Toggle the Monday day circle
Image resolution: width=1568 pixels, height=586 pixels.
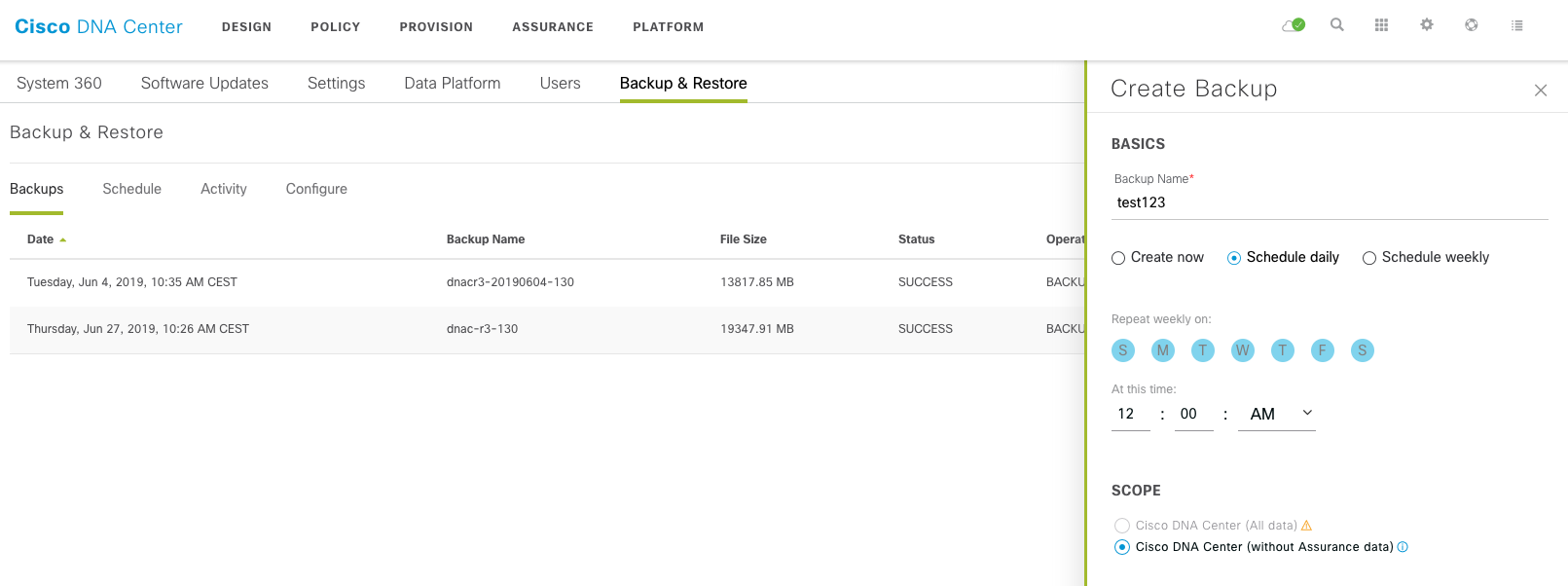1163,350
